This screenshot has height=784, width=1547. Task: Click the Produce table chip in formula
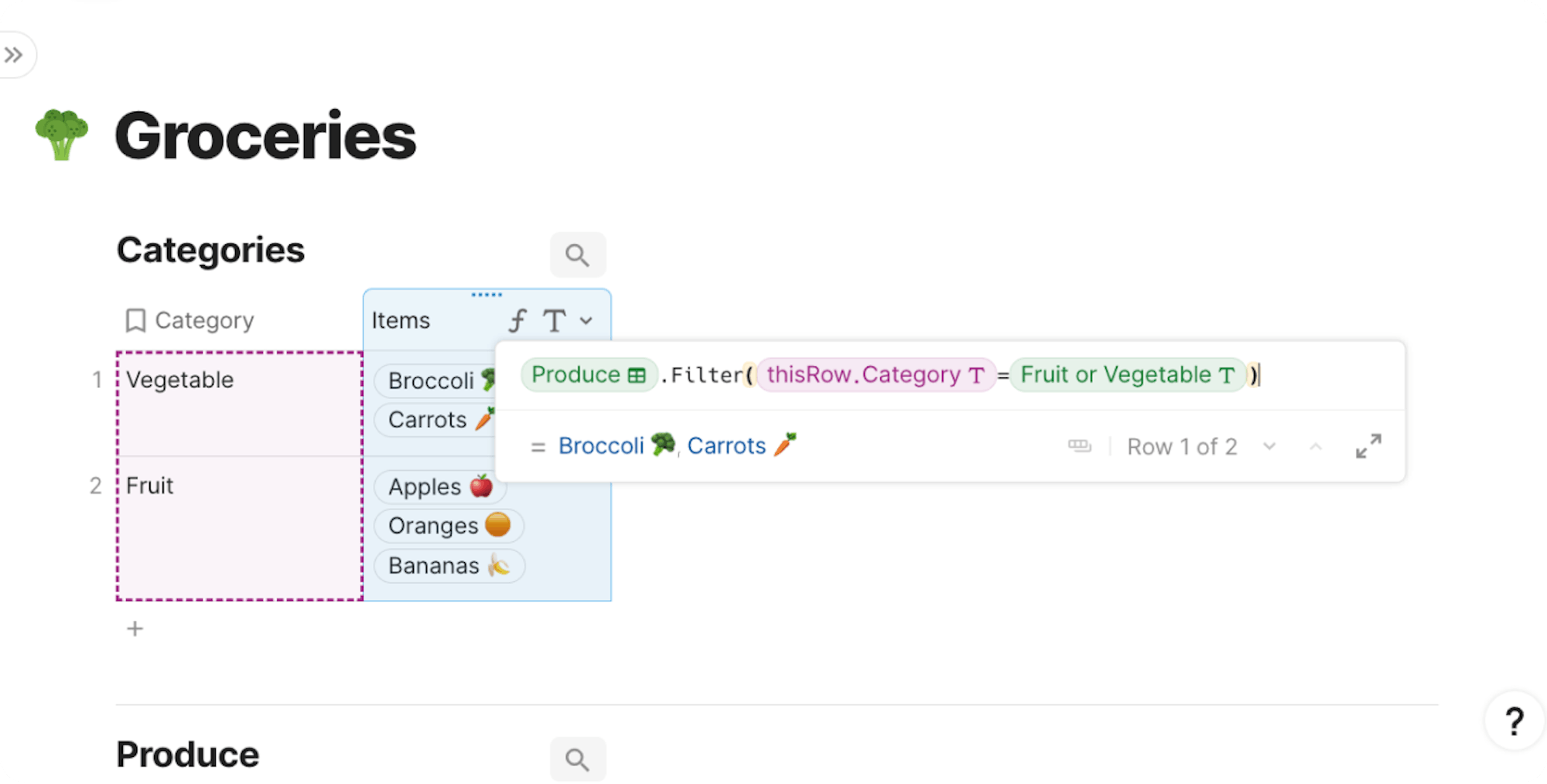pyautogui.click(x=589, y=375)
